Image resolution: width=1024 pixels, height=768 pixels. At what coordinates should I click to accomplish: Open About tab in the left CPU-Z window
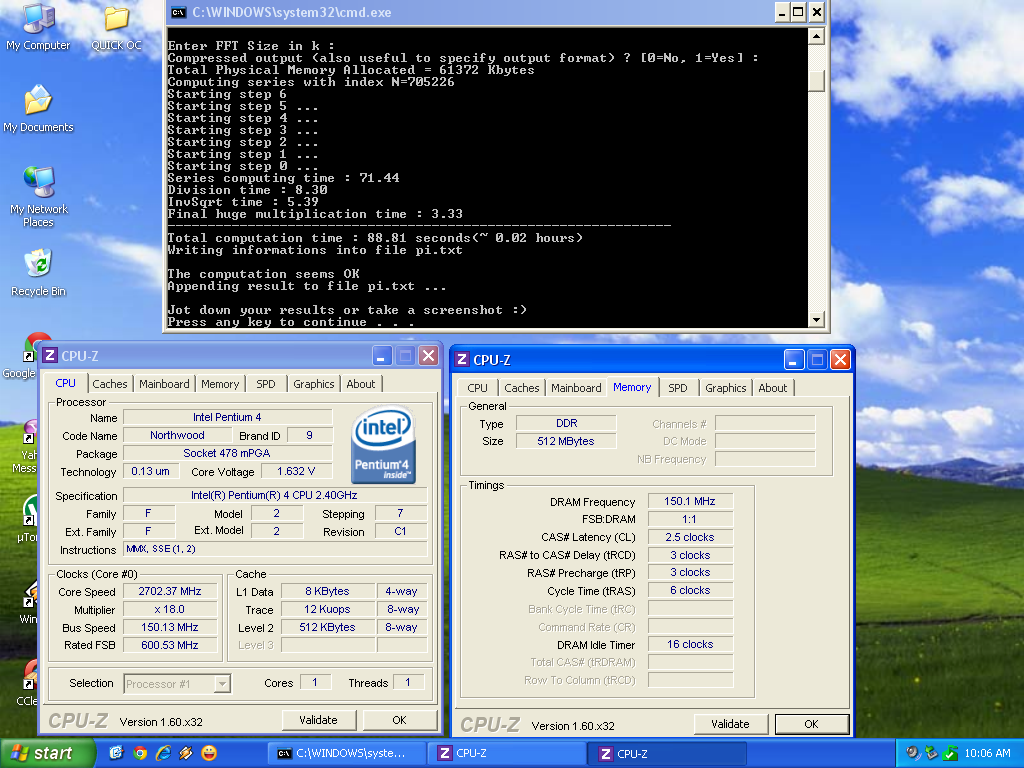coord(360,384)
